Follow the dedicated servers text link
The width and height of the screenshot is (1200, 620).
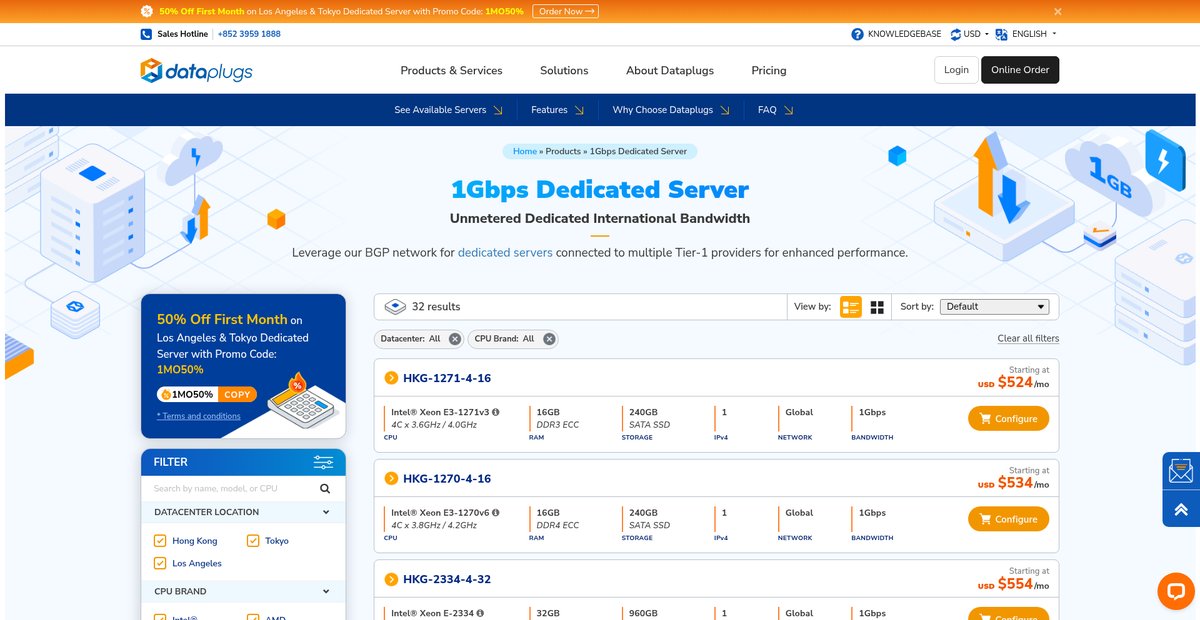pos(505,253)
